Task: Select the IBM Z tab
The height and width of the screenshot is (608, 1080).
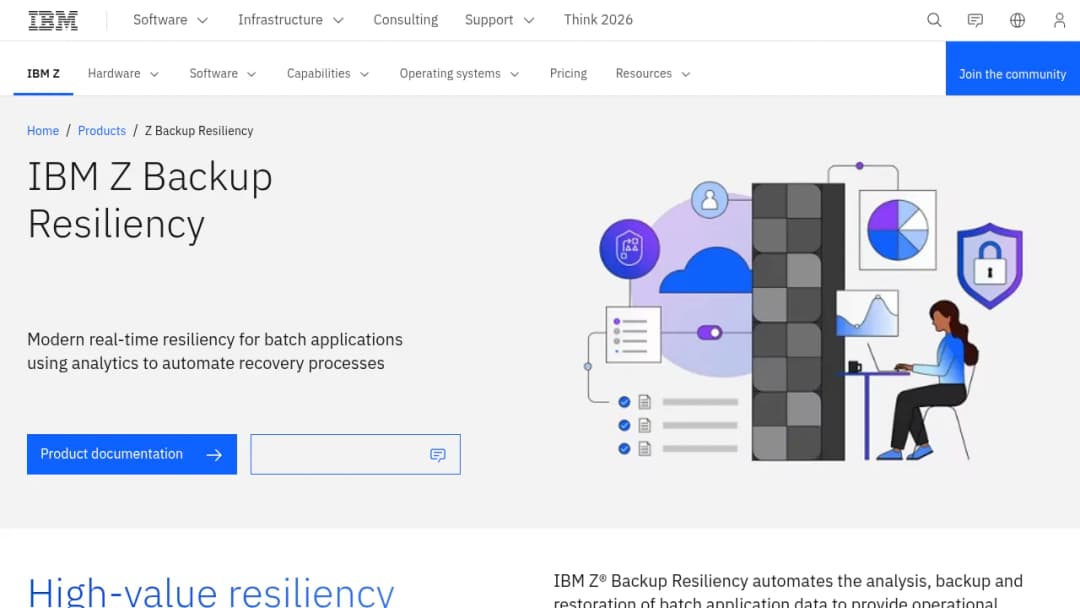Action: pyautogui.click(x=43, y=74)
